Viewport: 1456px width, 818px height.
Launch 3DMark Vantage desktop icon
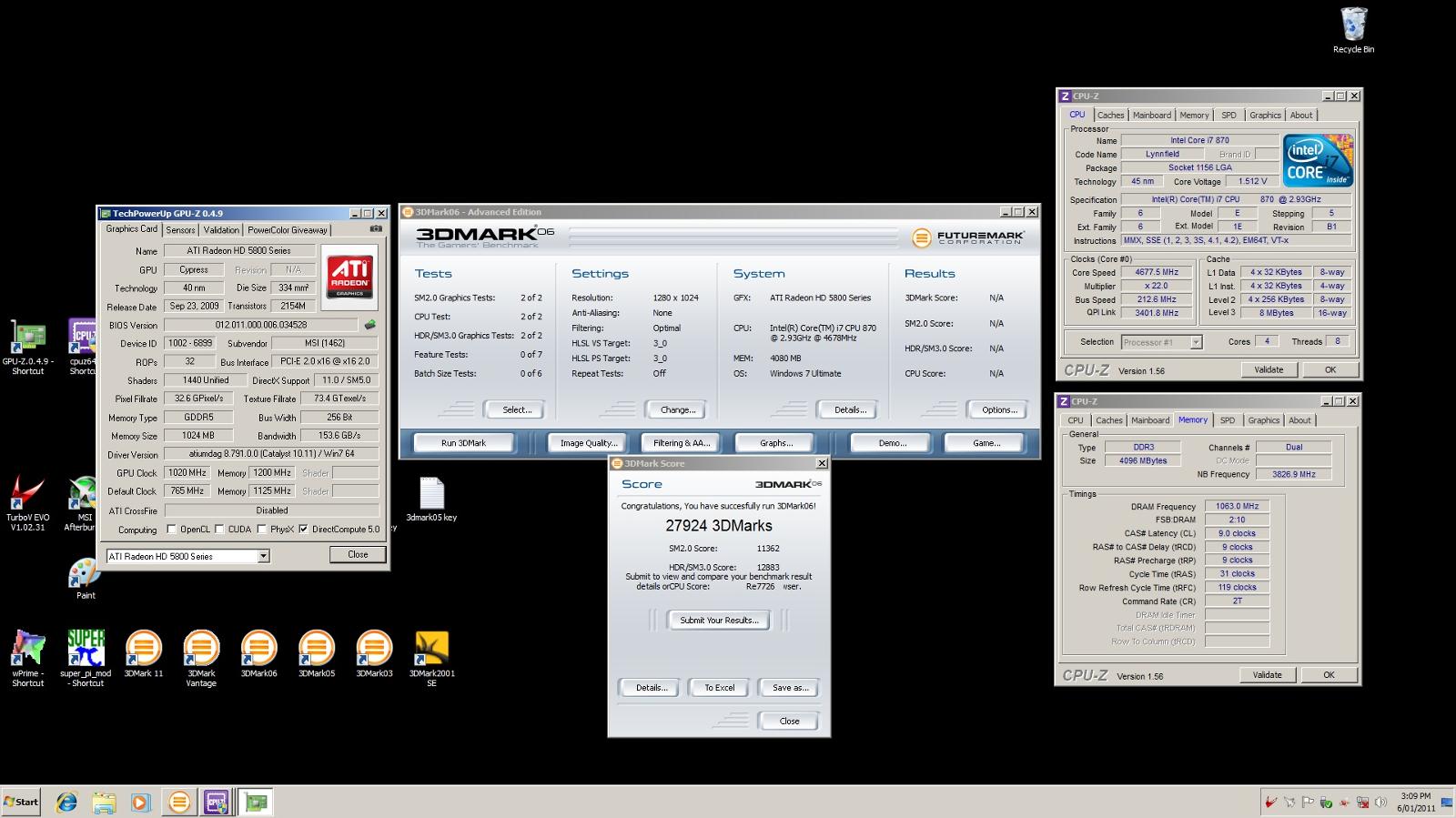(x=201, y=658)
